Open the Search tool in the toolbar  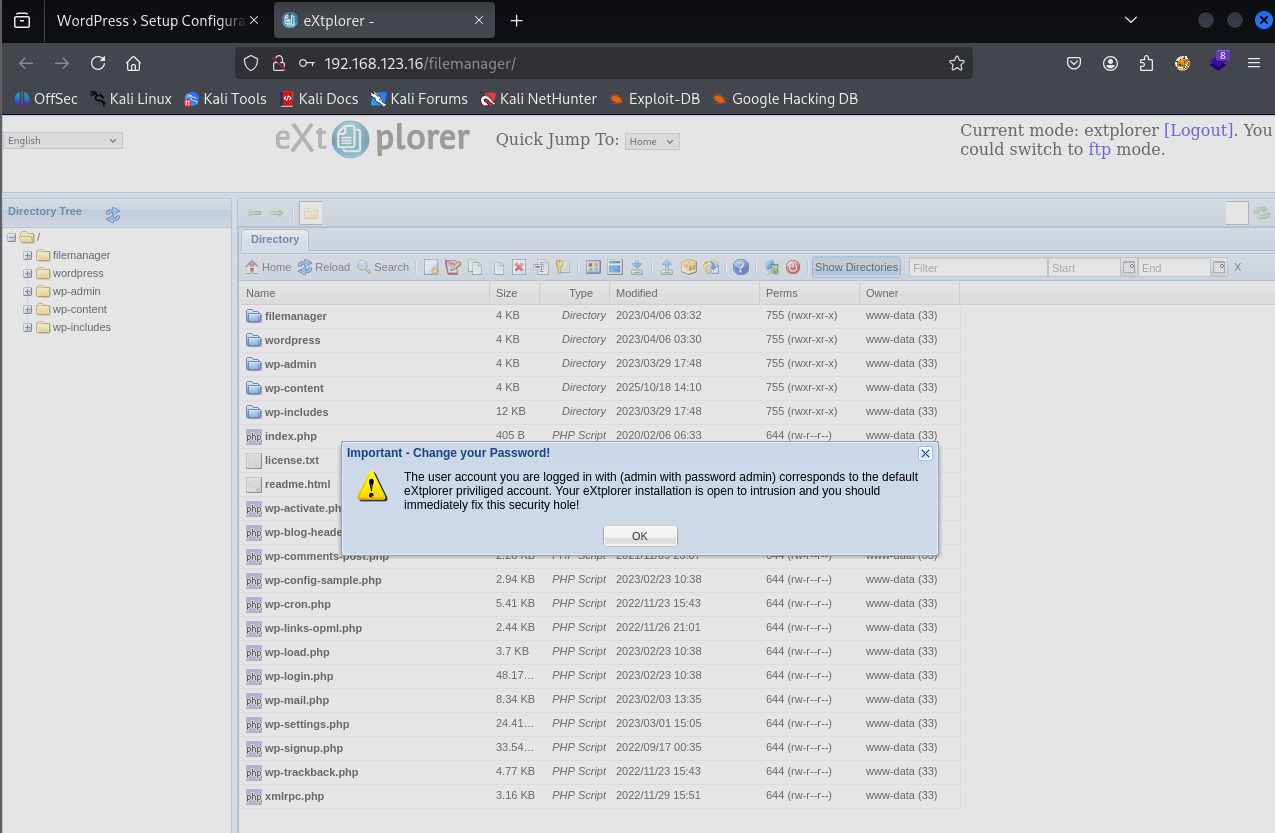tap(383, 267)
